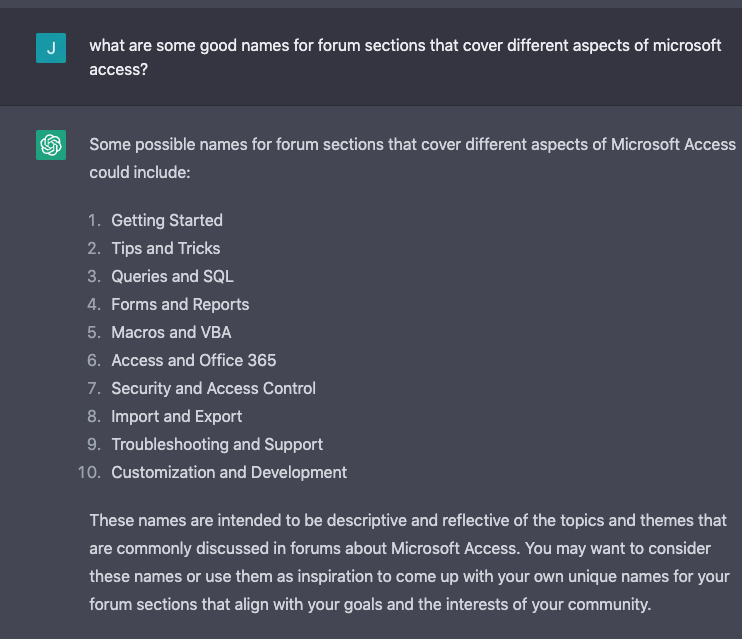Select Access and Office 365 item
Image resolution: width=742 pixels, height=639 pixels.
[194, 360]
